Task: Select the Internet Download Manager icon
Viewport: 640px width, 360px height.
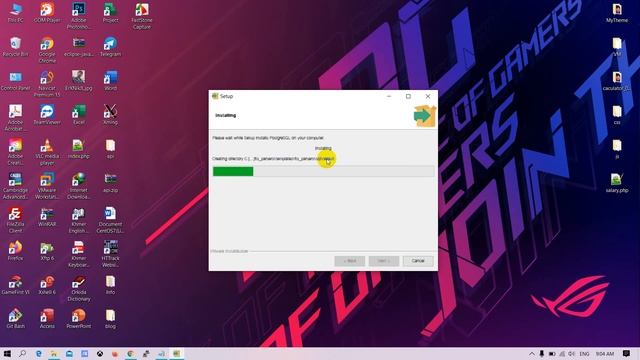Action: [79, 186]
